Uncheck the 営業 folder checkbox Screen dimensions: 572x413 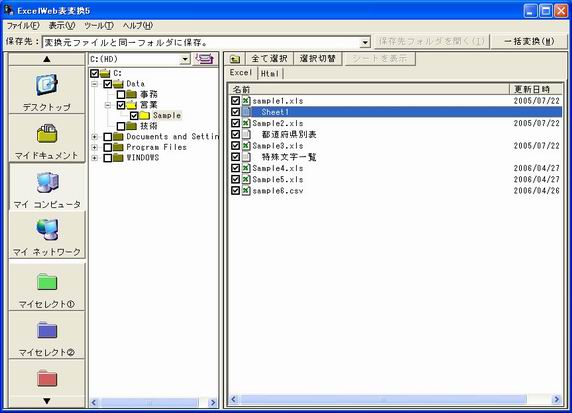[121, 105]
